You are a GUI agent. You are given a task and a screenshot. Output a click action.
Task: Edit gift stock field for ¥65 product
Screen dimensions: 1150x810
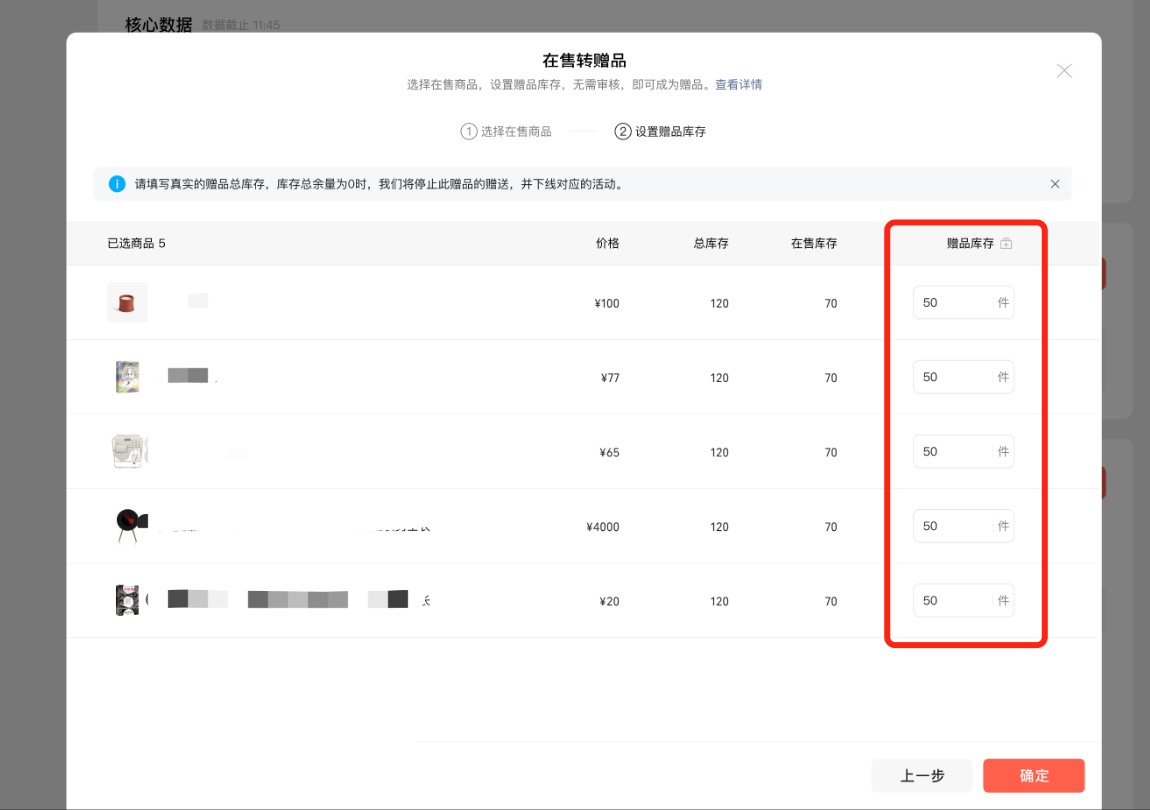pyautogui.click(x=952, y=452)
